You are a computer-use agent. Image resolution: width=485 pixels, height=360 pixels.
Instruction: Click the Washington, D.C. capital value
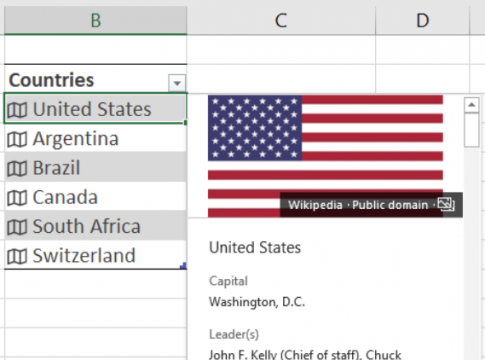point(257,302)
